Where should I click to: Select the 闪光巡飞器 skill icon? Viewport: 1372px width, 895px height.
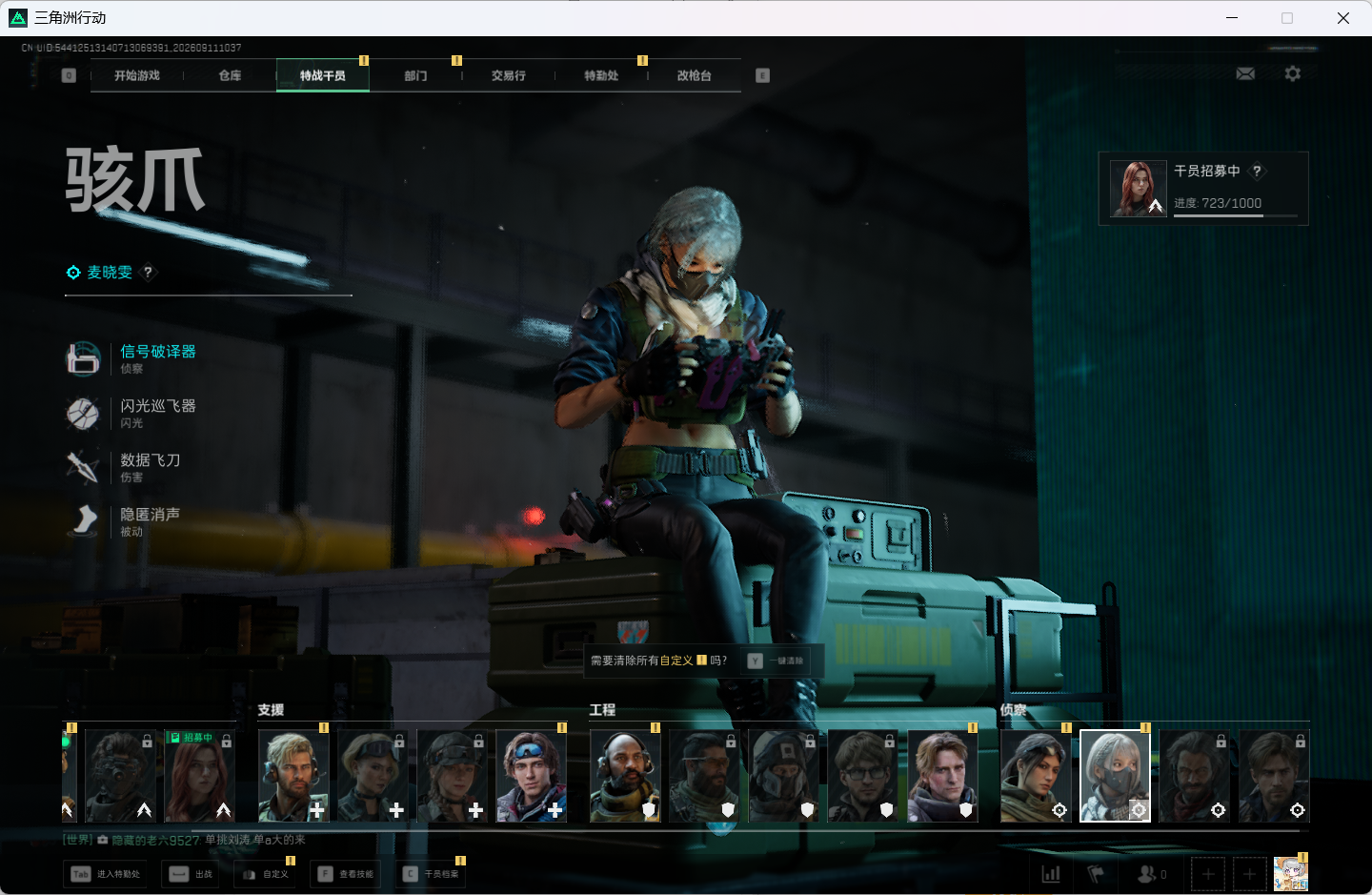(x=83, y=414)
